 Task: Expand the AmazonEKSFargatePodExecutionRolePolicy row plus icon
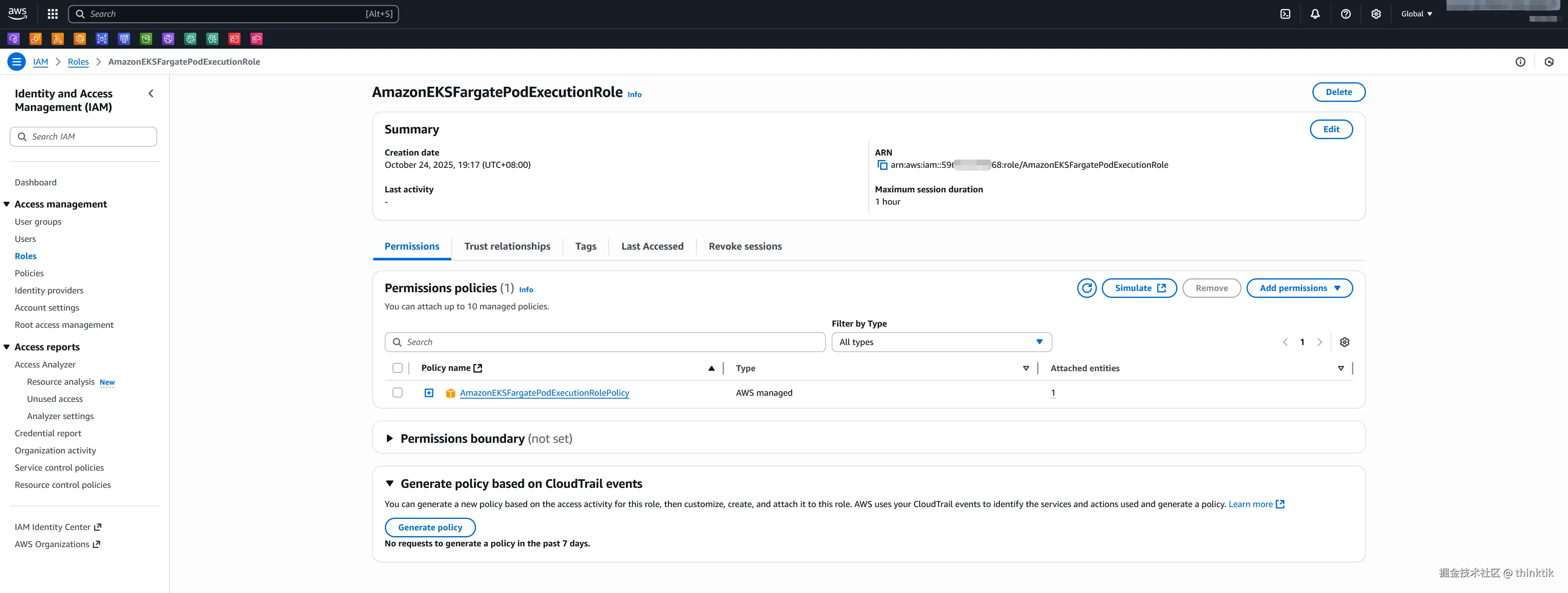[x=429, y=393]
